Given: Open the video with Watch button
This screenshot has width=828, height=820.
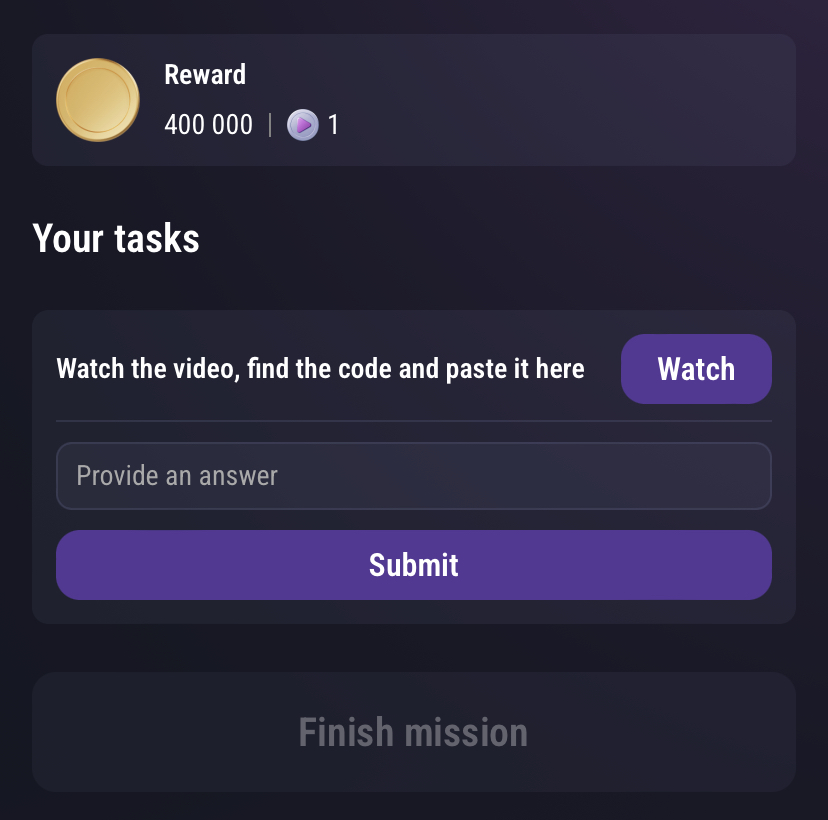Looking at the screenshot, I should point(696,369).
